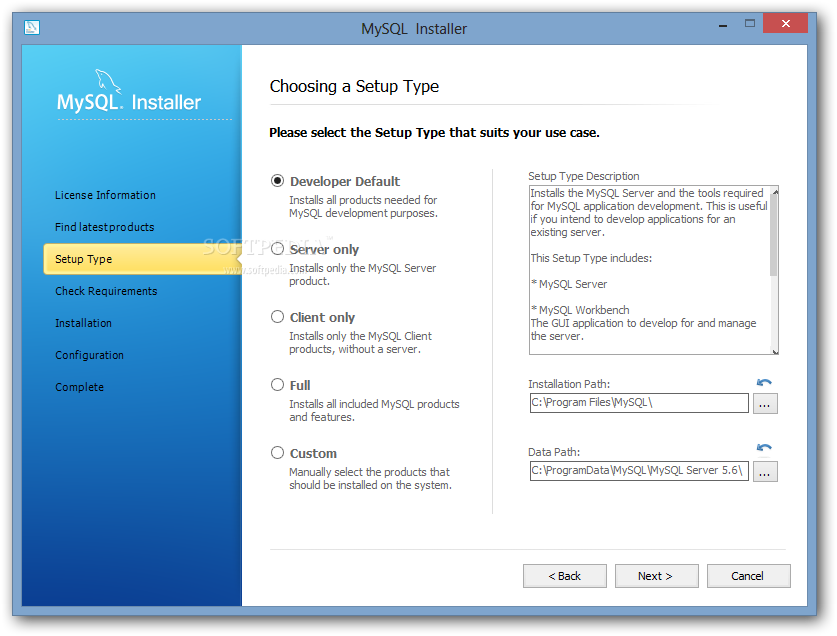Open the Check Requirements step
Image resolution: width=837 pixels, height=636 pixels.
pos(106,291)
